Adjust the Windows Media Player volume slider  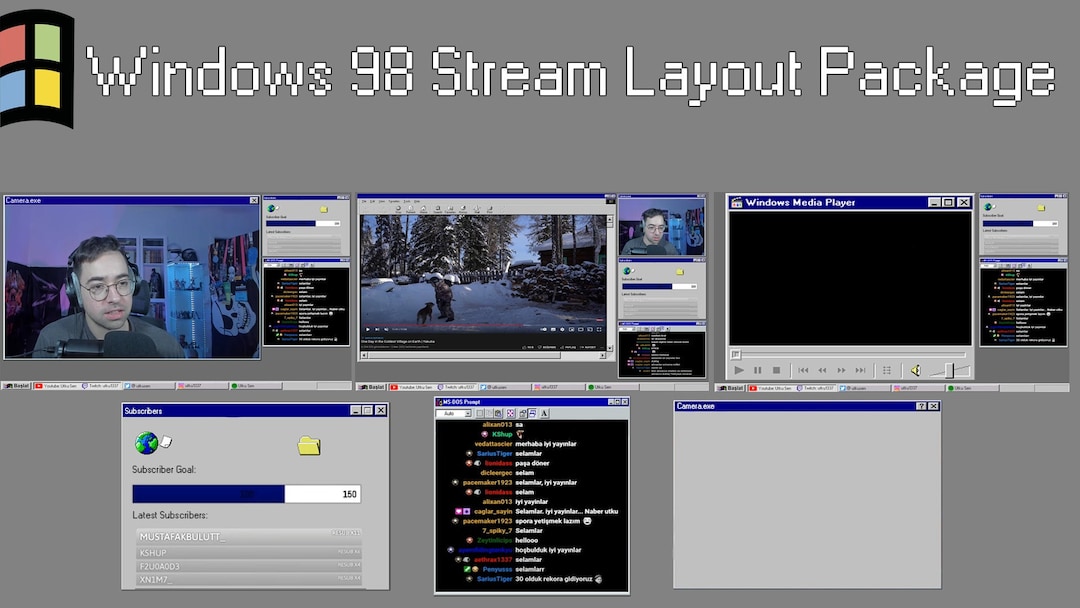pos(950,370)
